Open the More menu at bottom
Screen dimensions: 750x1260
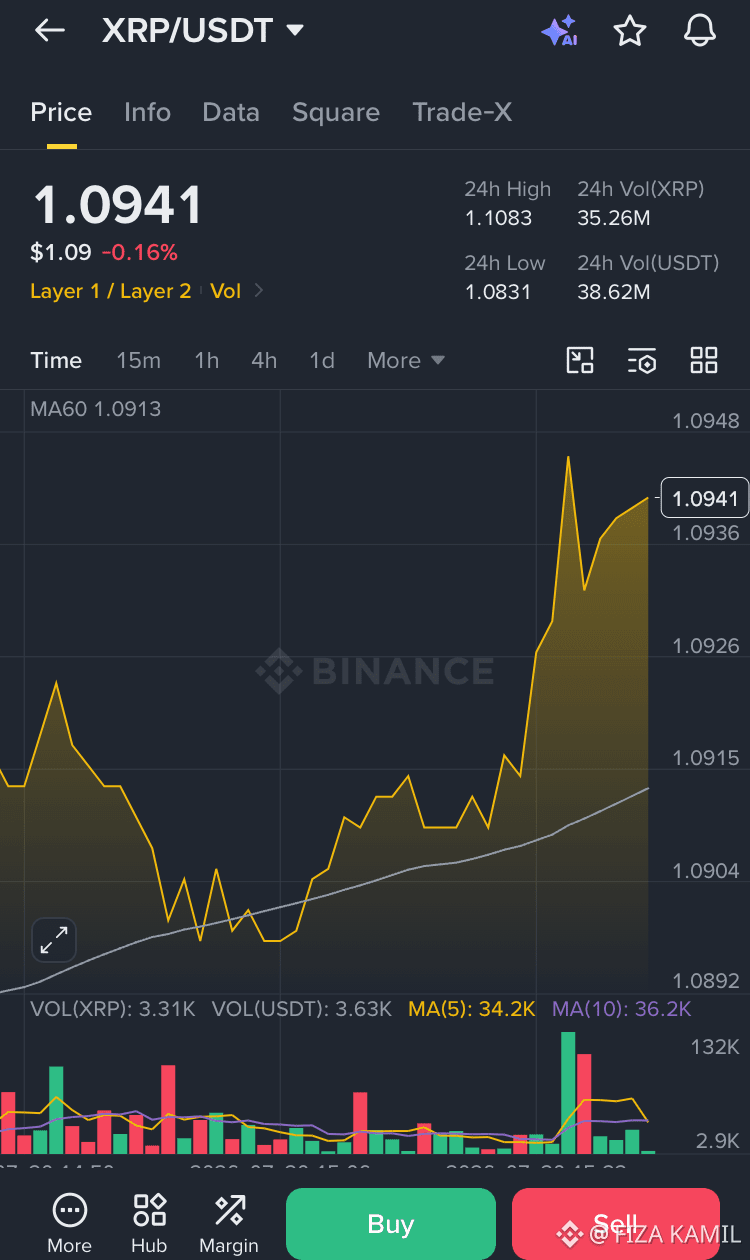[69, 1223]
